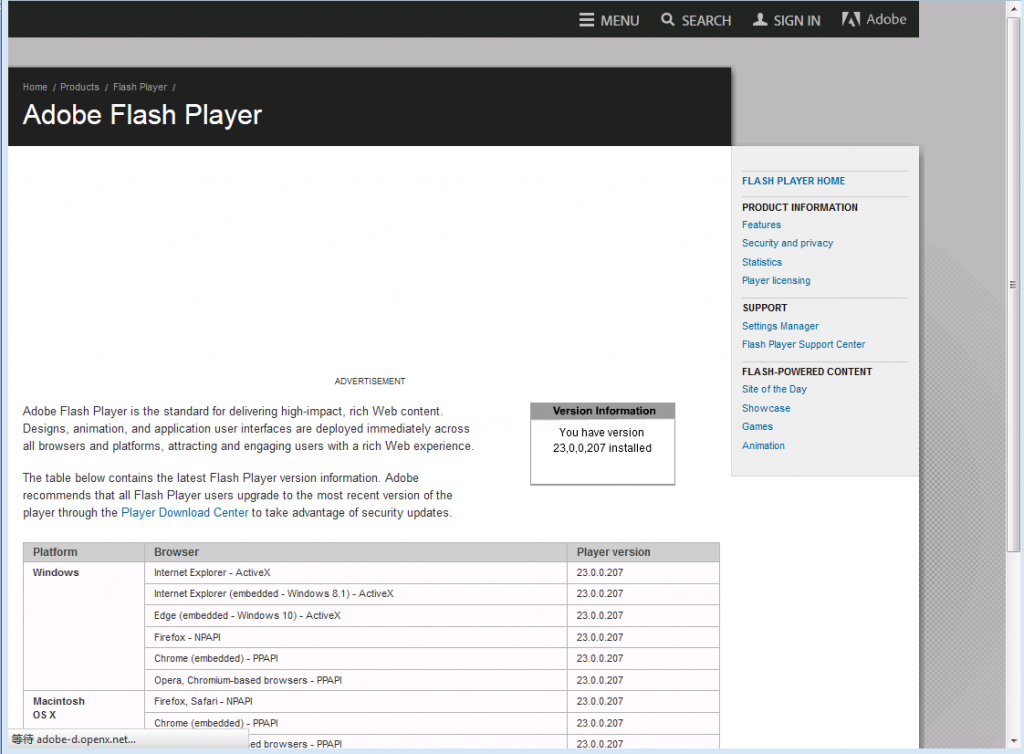The image size is (1024, 754).
Task: Open Site of the Day link
Action: 775,389
